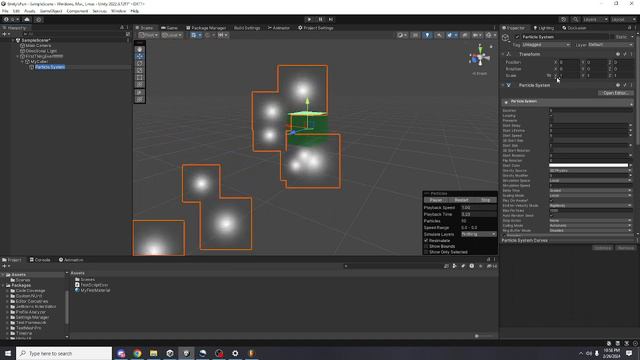Toggle the Scene view lighting bulb icon
The width and height of the screenshot is (640, 360).
427,35
